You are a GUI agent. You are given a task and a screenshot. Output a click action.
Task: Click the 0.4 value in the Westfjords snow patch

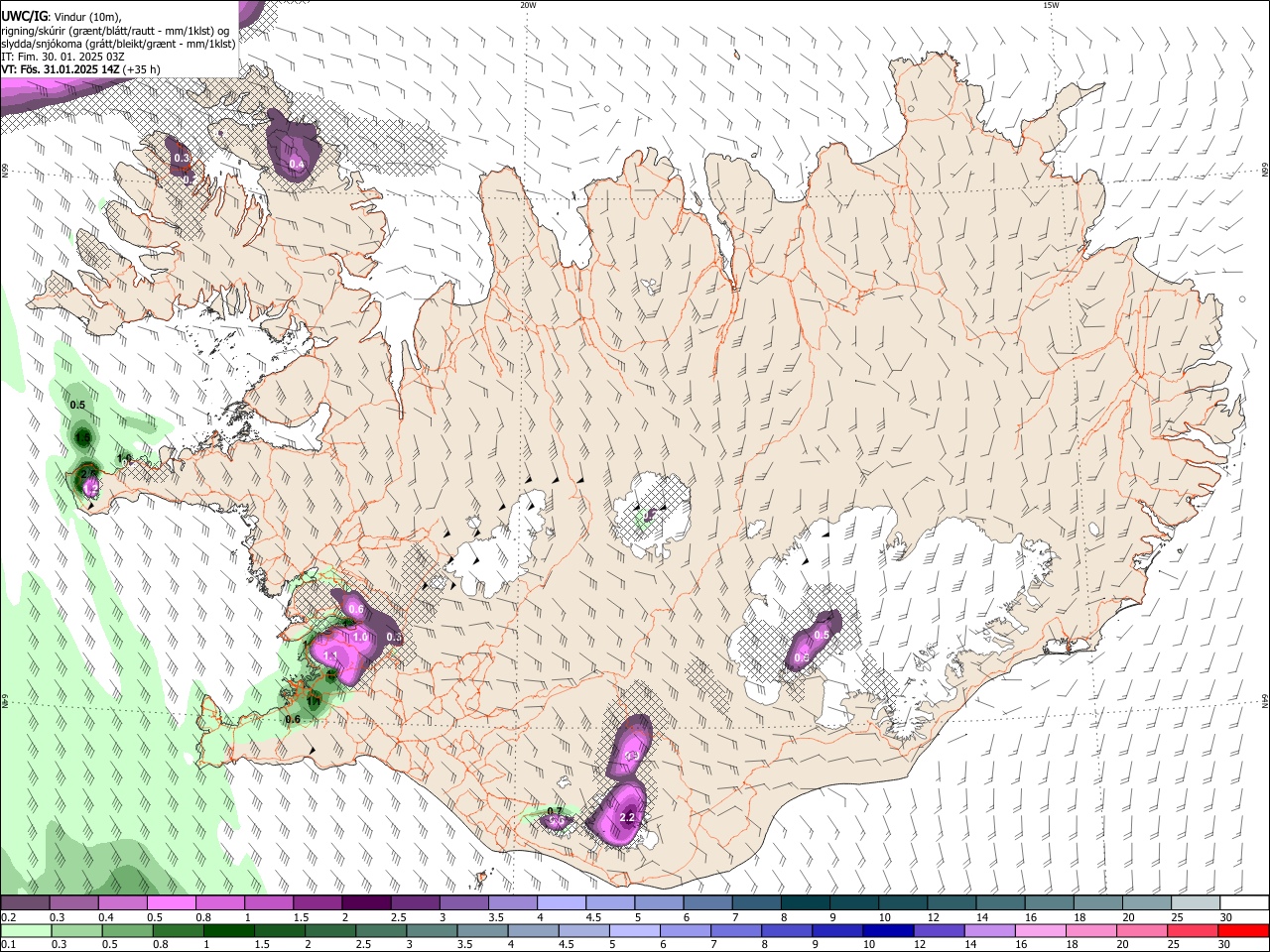coord(296,165)
